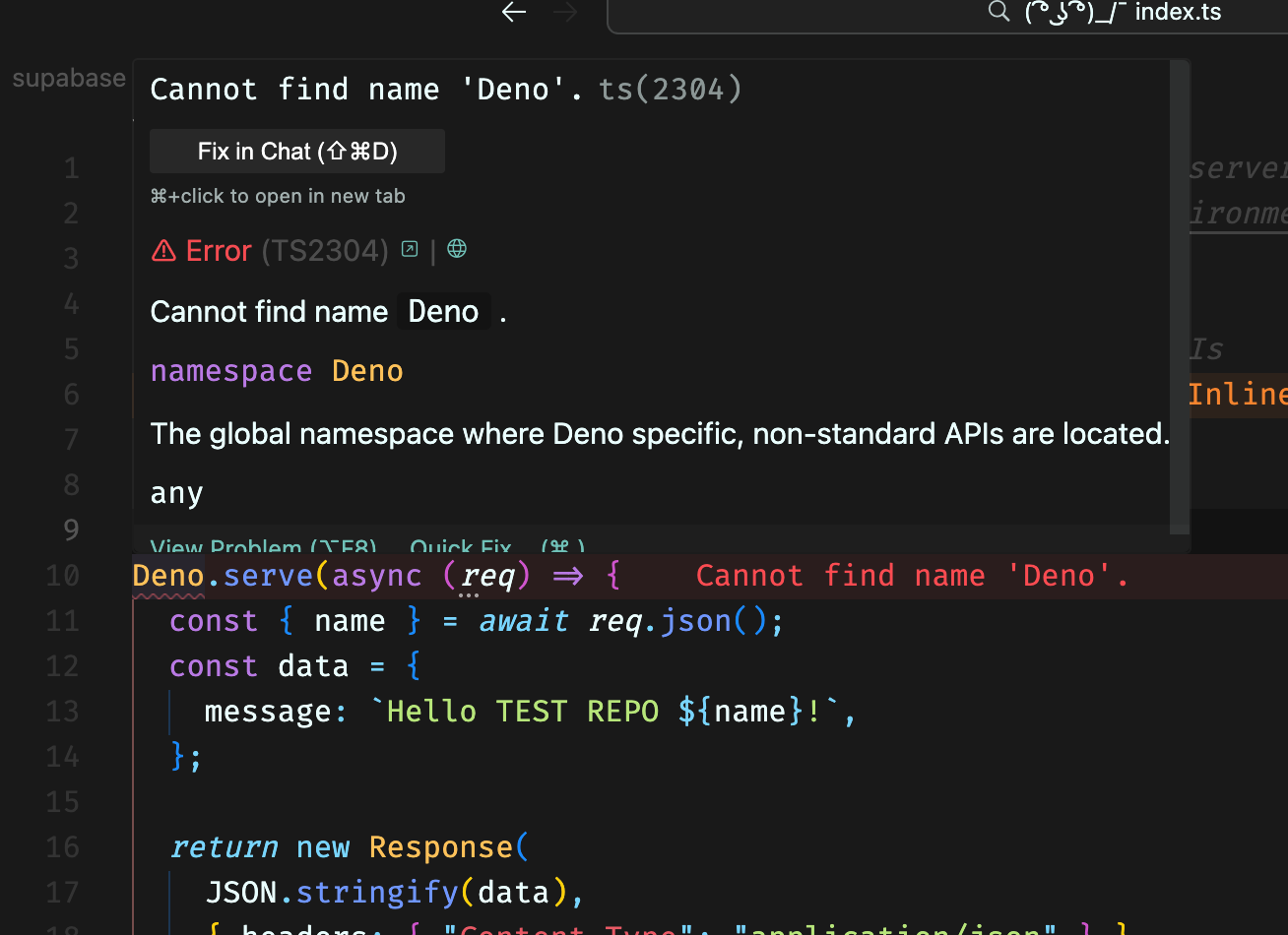Click supabase breadcrumb item
Image resolution: width=1288 pixels, height=935 pixels.
coord(69,79)
